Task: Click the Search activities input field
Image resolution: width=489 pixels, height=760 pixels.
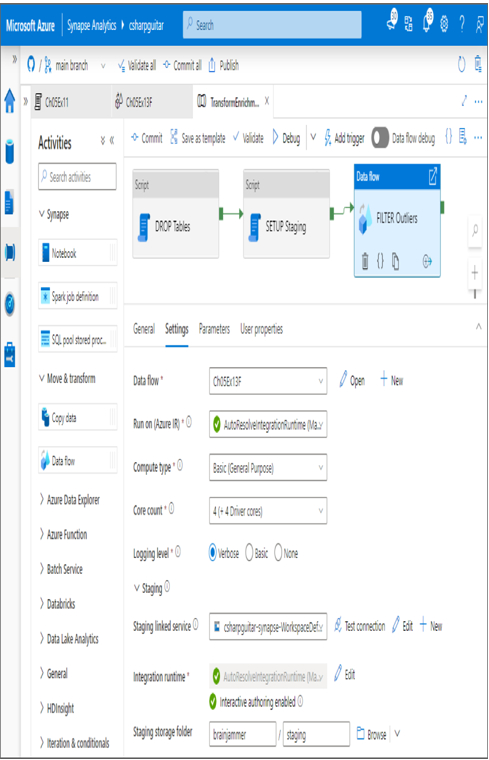Action: pos(77,176)
